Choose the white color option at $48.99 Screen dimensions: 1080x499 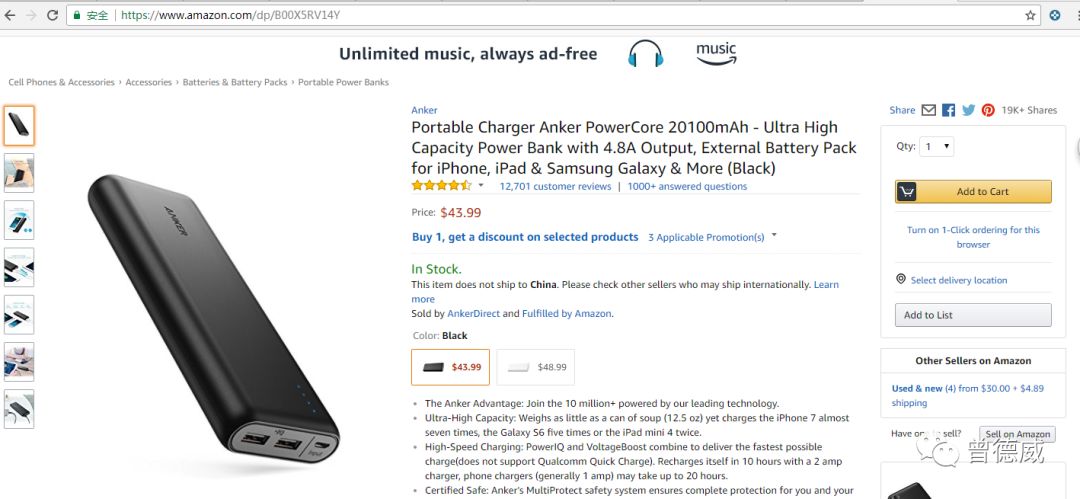coord(536,367)
